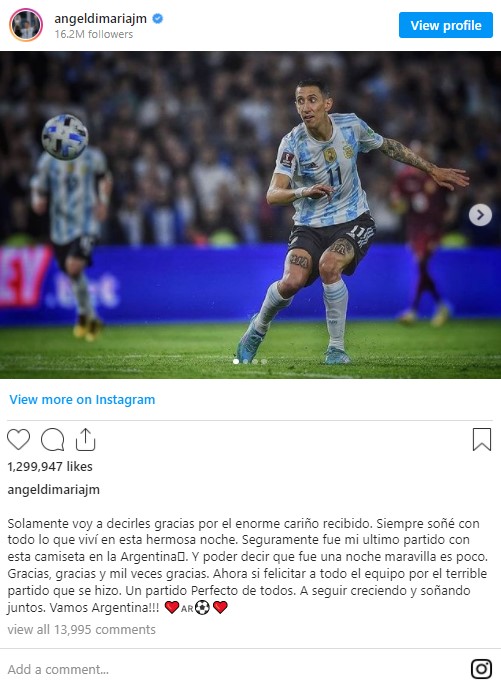Like the post with the heart icon

[18, 439]
